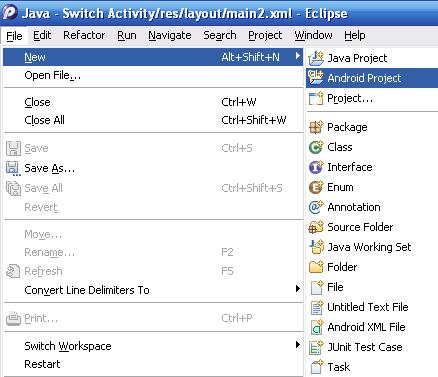
Task: Choose Package label in New submenu
Action: (347, 127)
